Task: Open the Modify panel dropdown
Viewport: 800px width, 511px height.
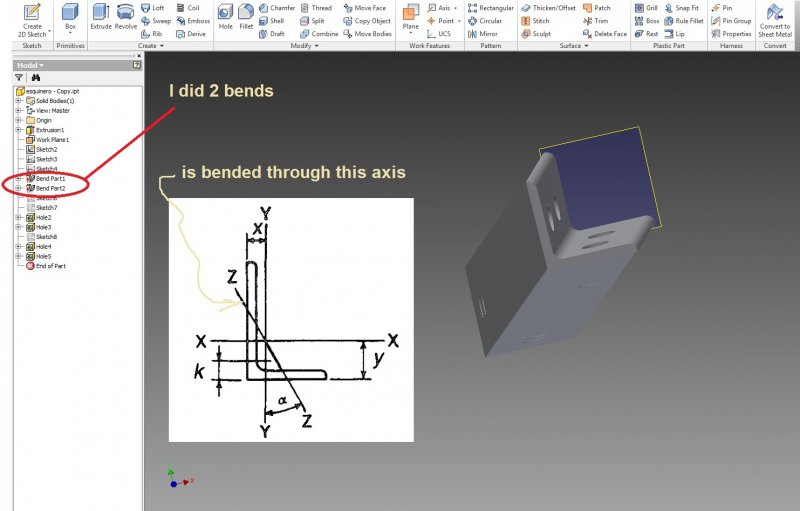Action: click(305, 45)
